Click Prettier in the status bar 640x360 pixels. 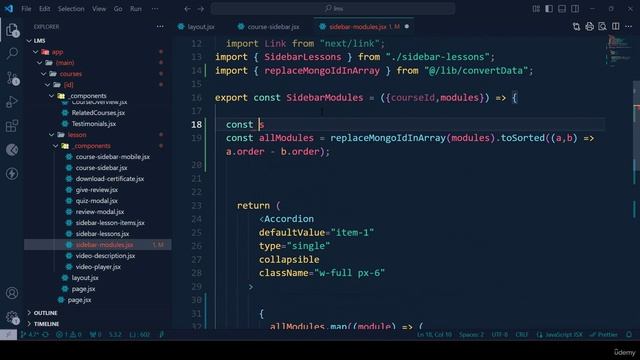pos(604,335)
